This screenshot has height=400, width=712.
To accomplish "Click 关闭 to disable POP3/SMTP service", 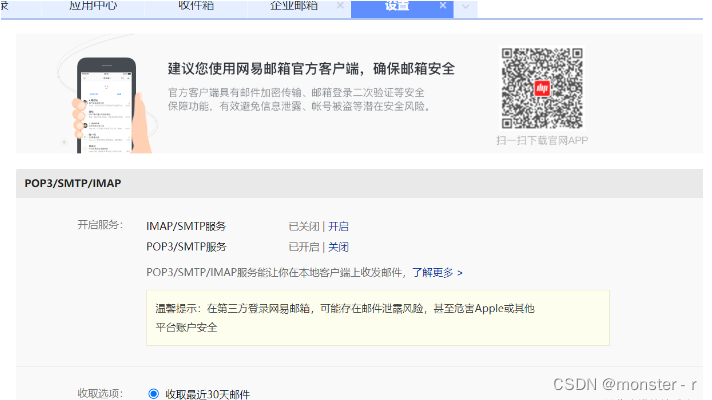I will click(x=338, y=247).
